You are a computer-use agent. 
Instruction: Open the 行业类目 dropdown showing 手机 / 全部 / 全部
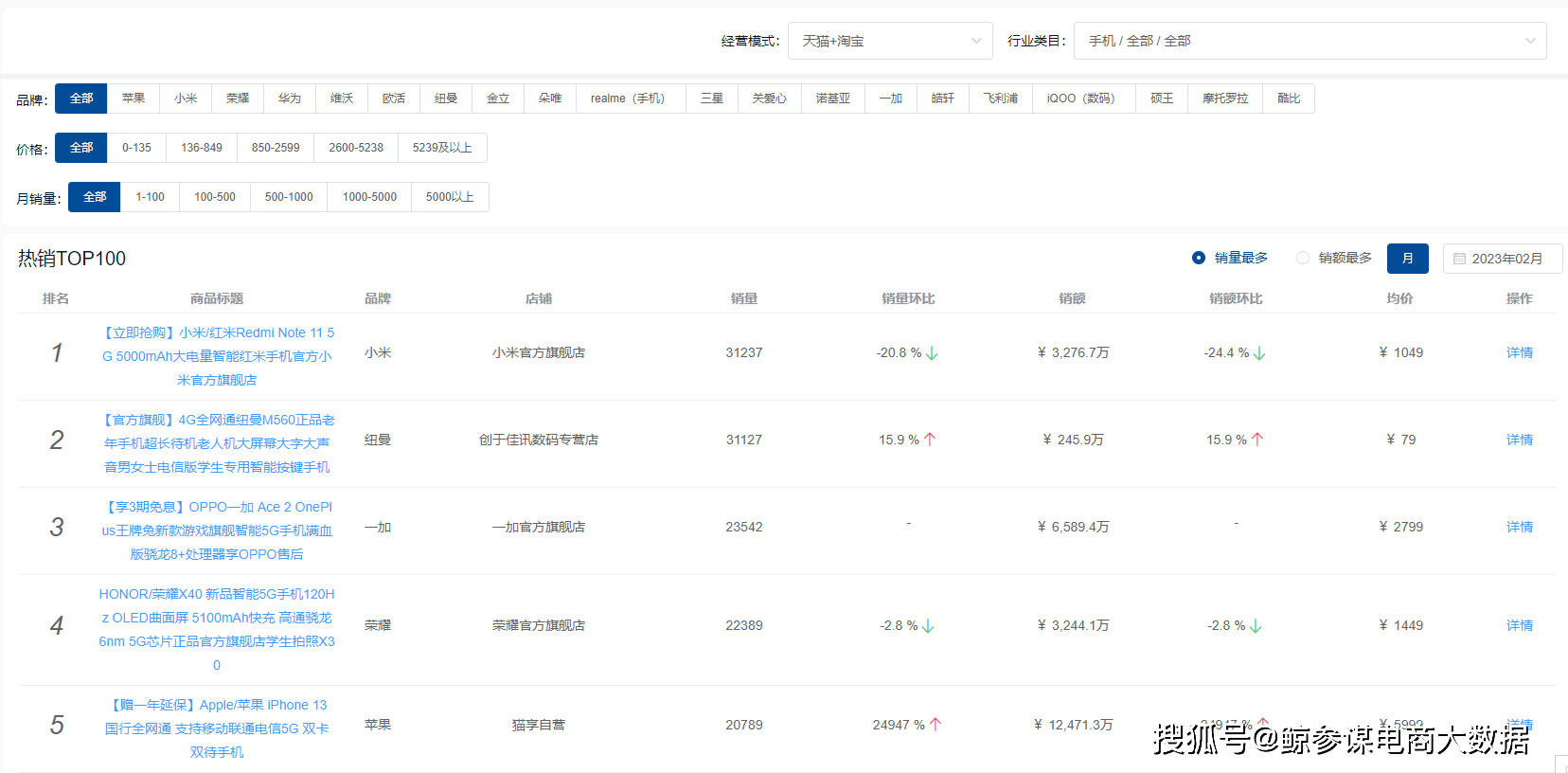point(1310,41)
